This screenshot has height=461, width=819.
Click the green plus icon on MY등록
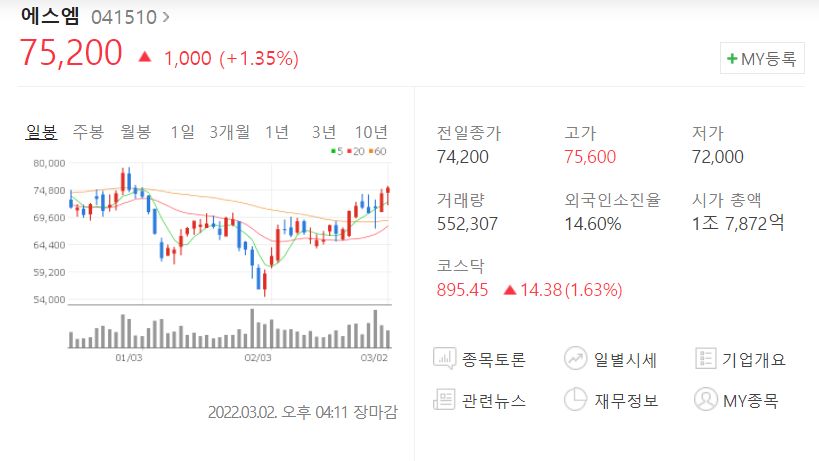pos(732,58)
